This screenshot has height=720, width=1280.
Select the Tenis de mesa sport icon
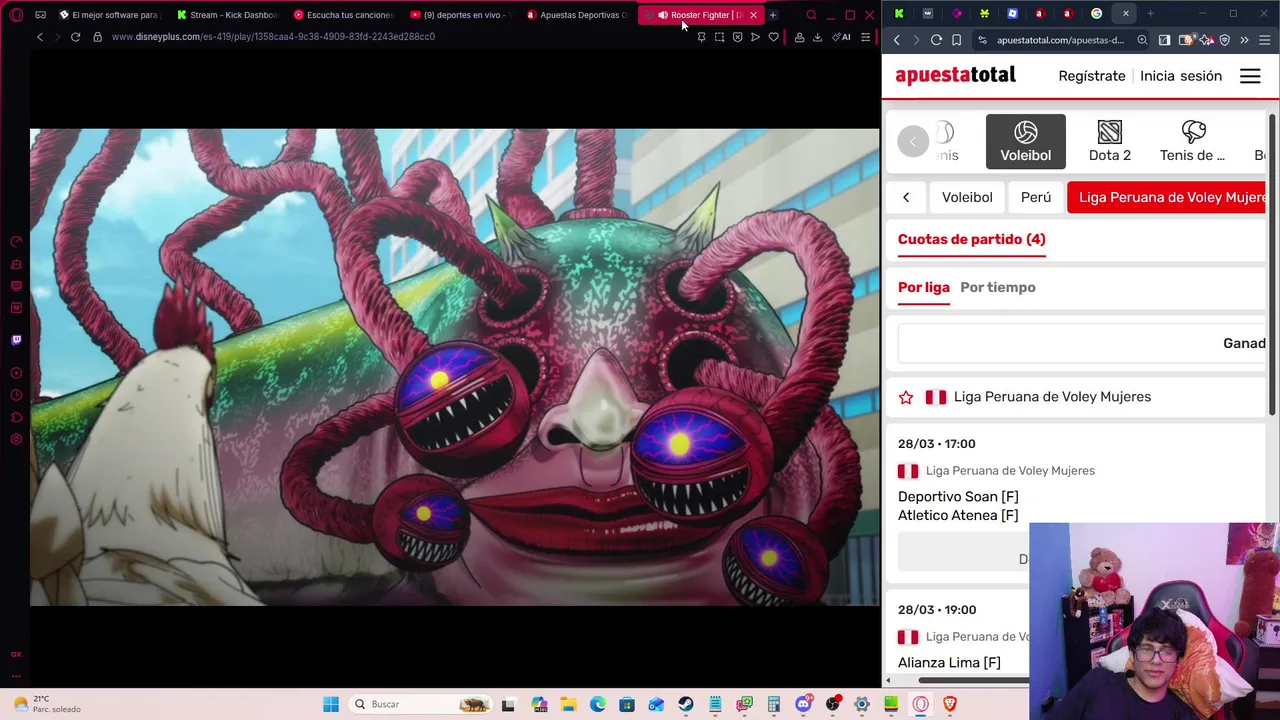[x=1192, y=141]
